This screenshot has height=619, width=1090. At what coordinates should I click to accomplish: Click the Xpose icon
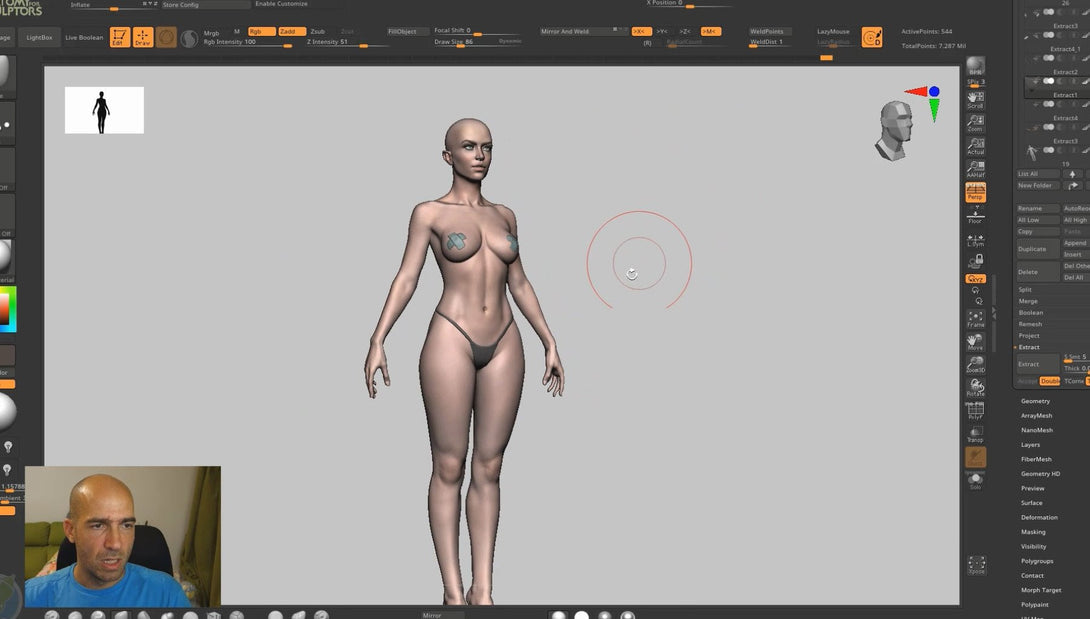(x=976, y=565)
